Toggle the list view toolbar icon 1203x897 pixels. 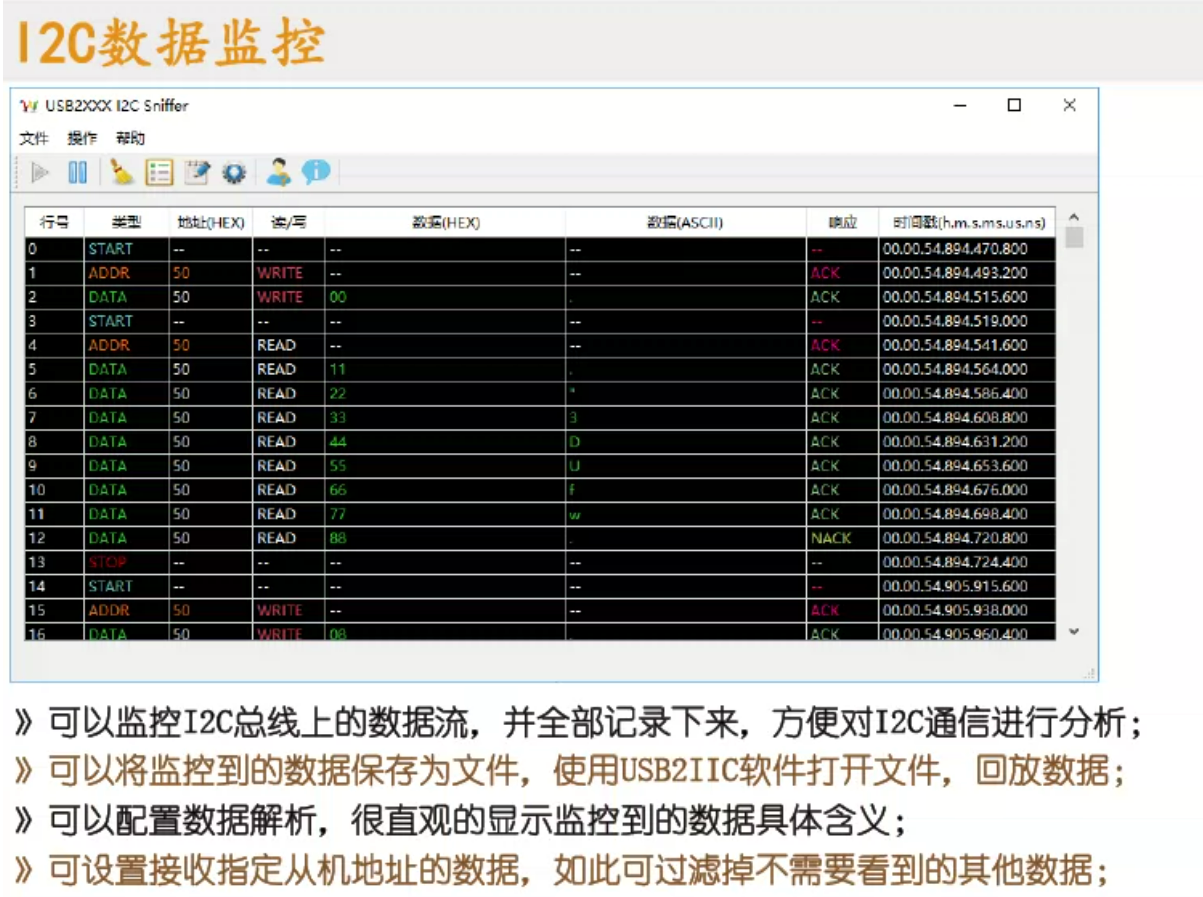(159, 173)
